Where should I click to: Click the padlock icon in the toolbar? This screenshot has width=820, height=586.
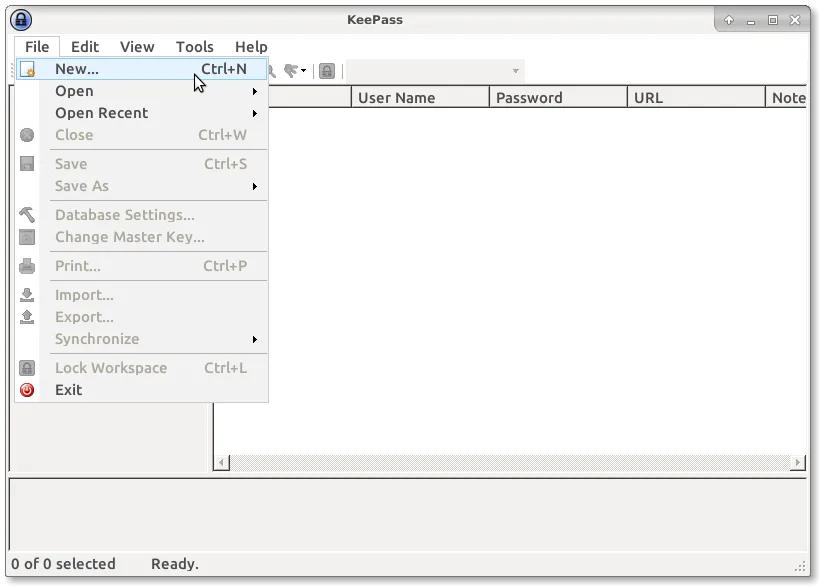coord(326,71)
